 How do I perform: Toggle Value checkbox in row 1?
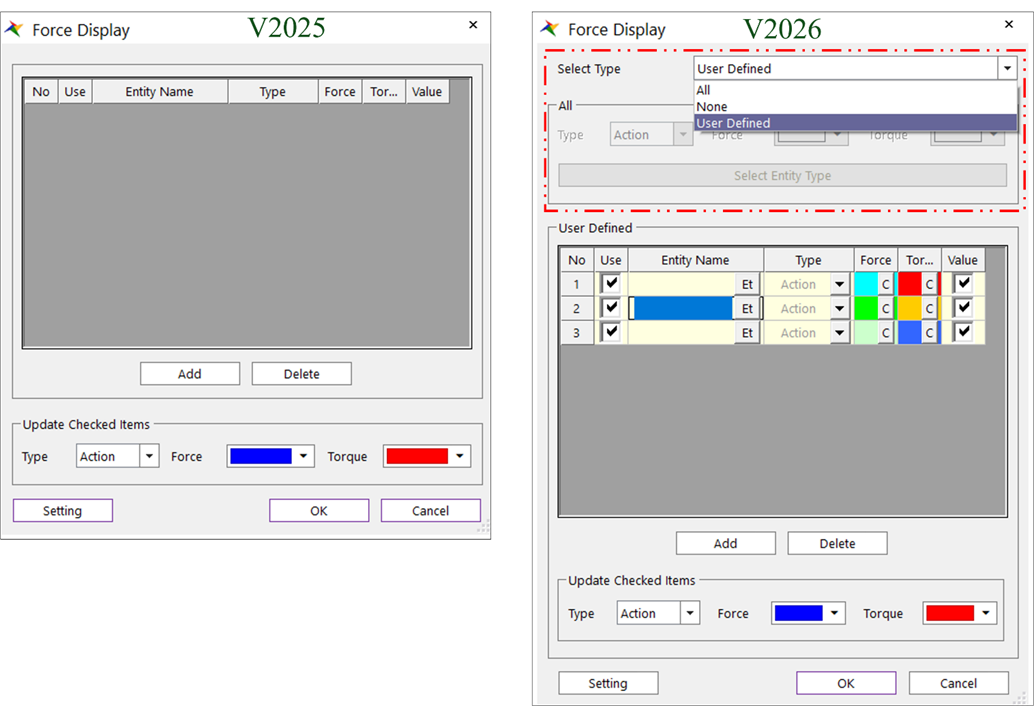pyautogui.click(x=963, y=283)
